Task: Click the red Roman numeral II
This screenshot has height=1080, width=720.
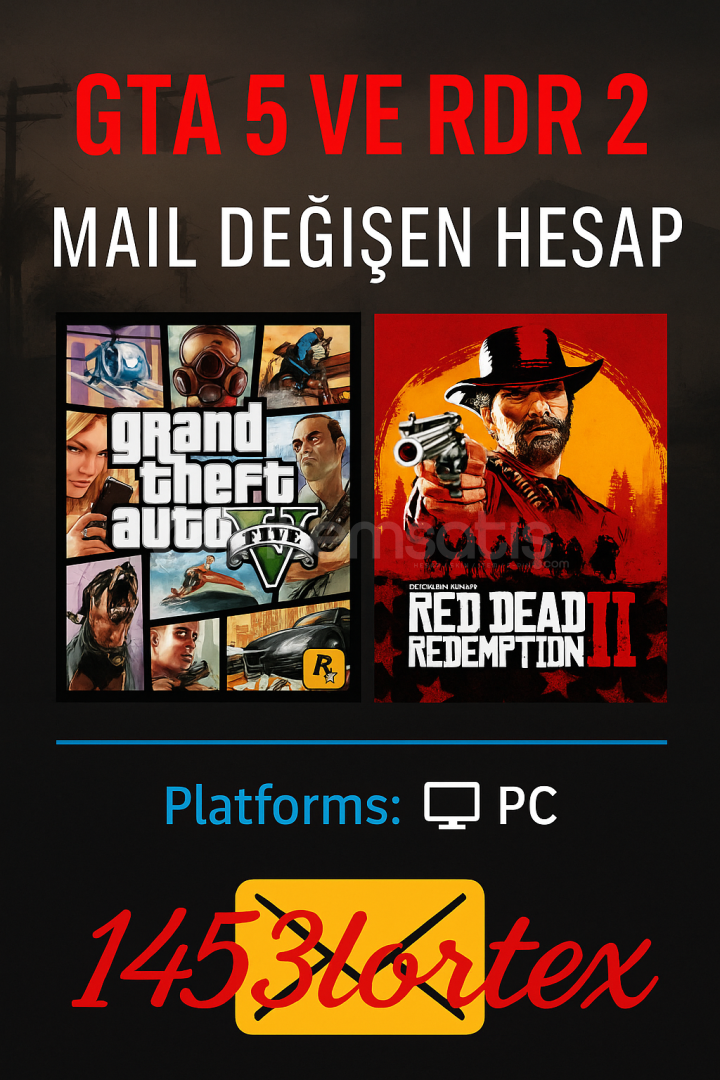Action: click(612, 629)
